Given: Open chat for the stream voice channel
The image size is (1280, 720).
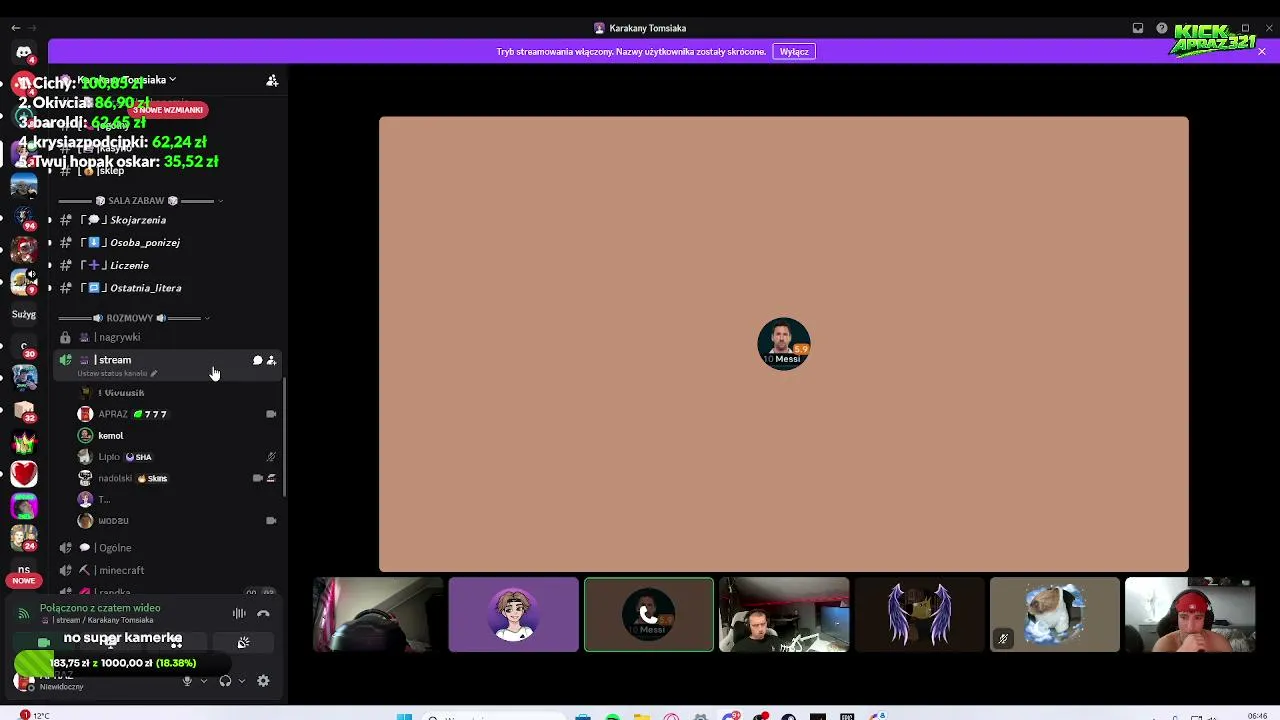Looking at the screenshot, I should point(257,360).
